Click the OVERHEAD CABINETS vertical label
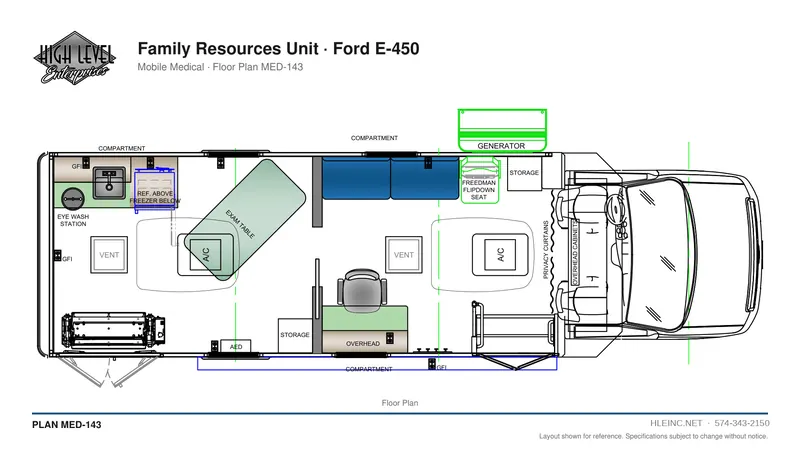This screenshot has height=452, width=800. [x=575, y=253]
